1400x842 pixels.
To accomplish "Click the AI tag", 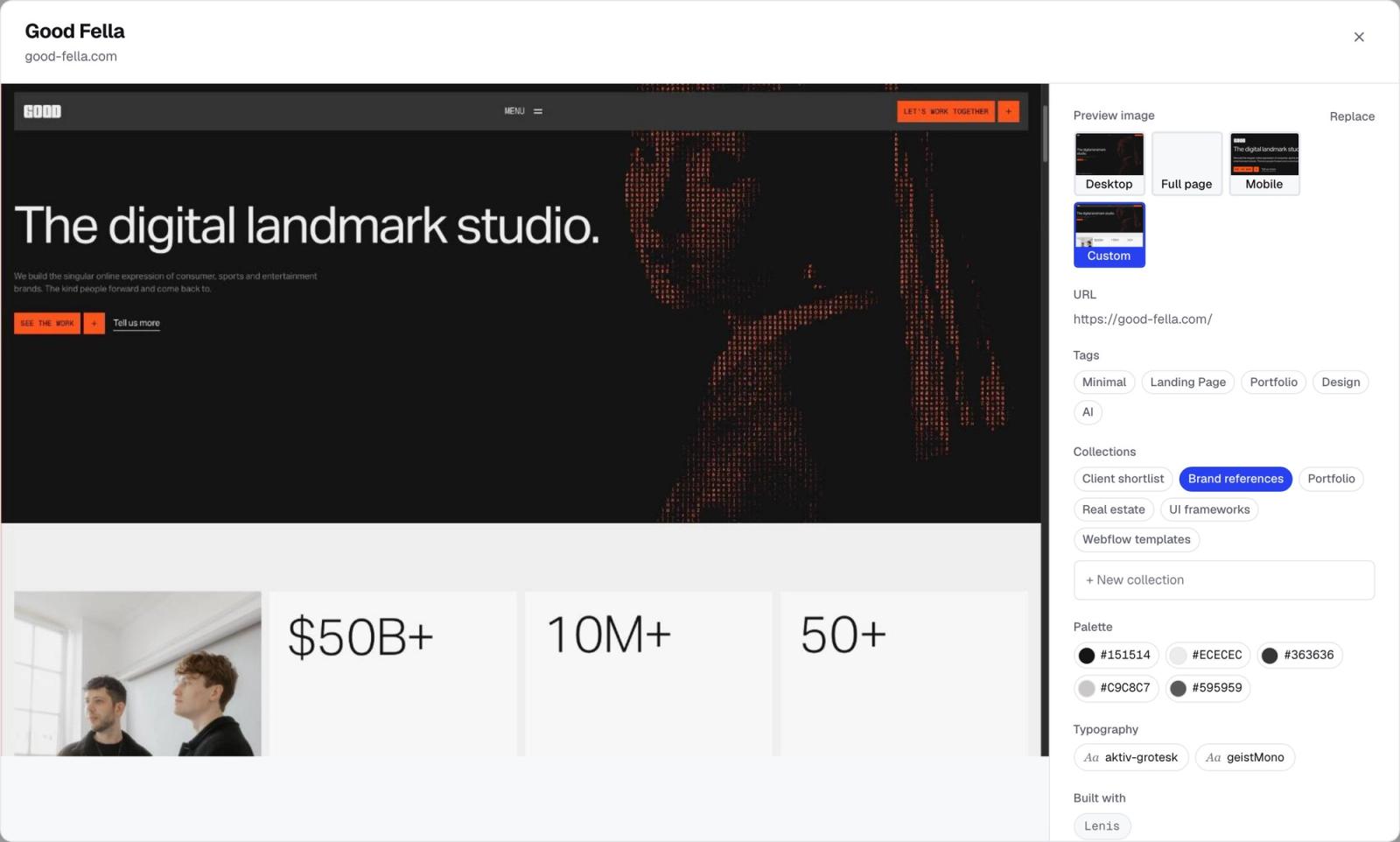I will click(x=1088, y=412).
